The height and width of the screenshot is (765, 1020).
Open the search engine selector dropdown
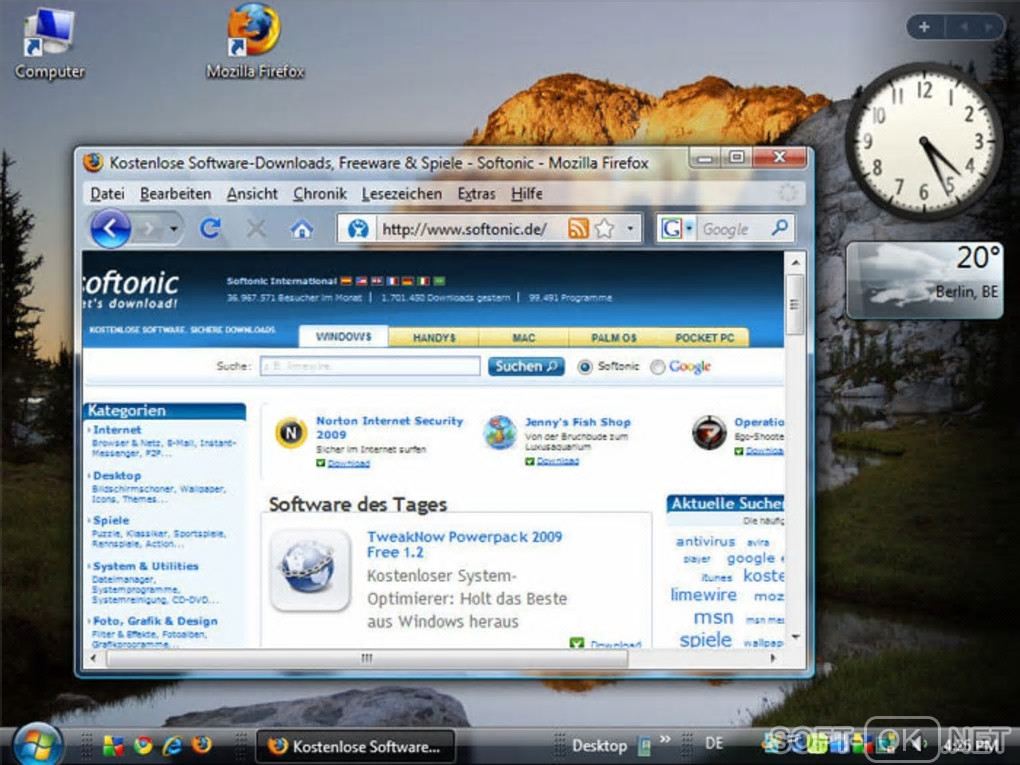tap(689, 228)
